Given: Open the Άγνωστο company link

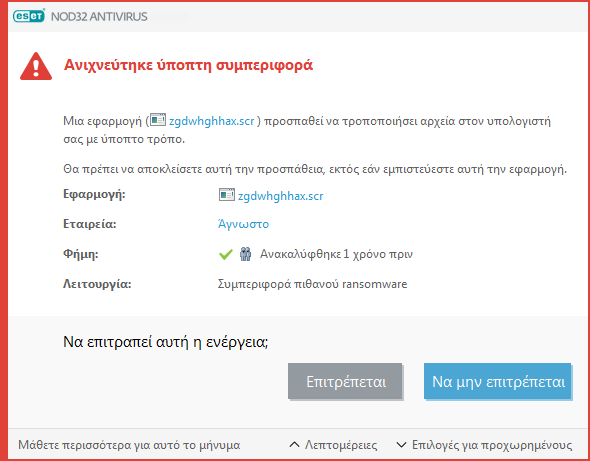Looking at the screenshot, I should pyautogui.click(x=243, y=224).
